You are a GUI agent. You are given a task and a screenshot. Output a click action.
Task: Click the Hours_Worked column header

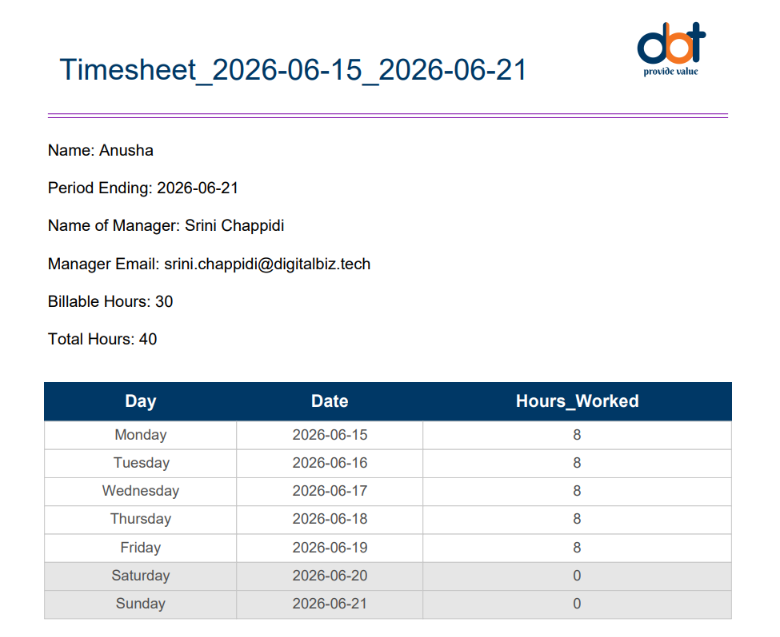577,401
